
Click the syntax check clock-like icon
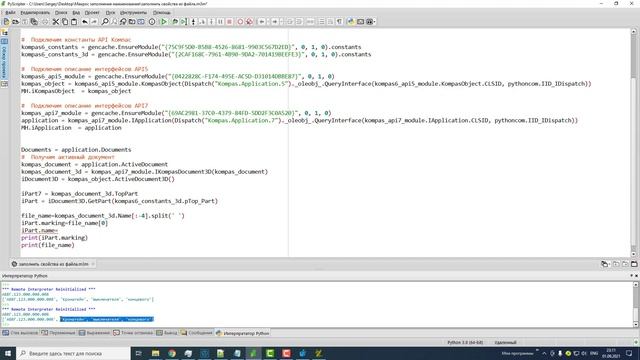click(152, 22)
